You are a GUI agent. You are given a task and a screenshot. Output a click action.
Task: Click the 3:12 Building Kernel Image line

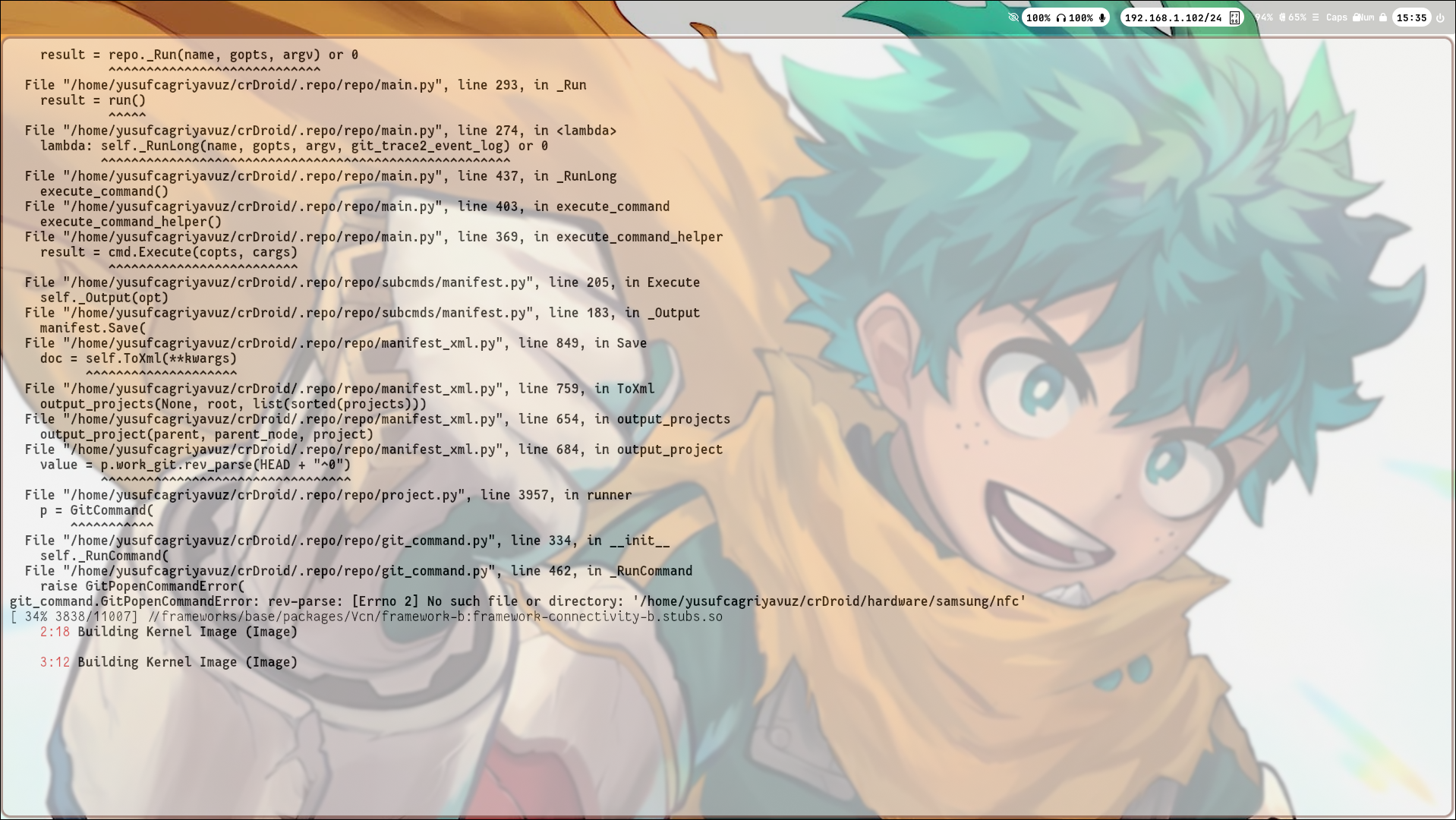[x=169, y=662]
